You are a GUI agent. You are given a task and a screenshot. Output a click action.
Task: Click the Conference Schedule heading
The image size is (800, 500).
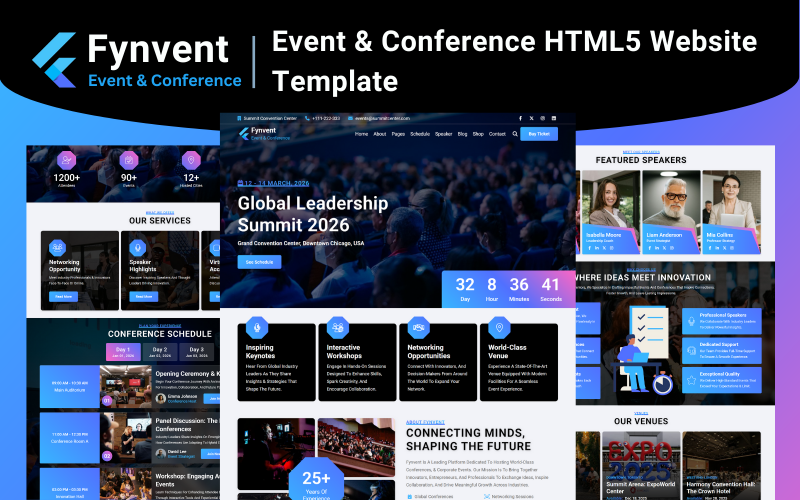click(x=160, y=334)
